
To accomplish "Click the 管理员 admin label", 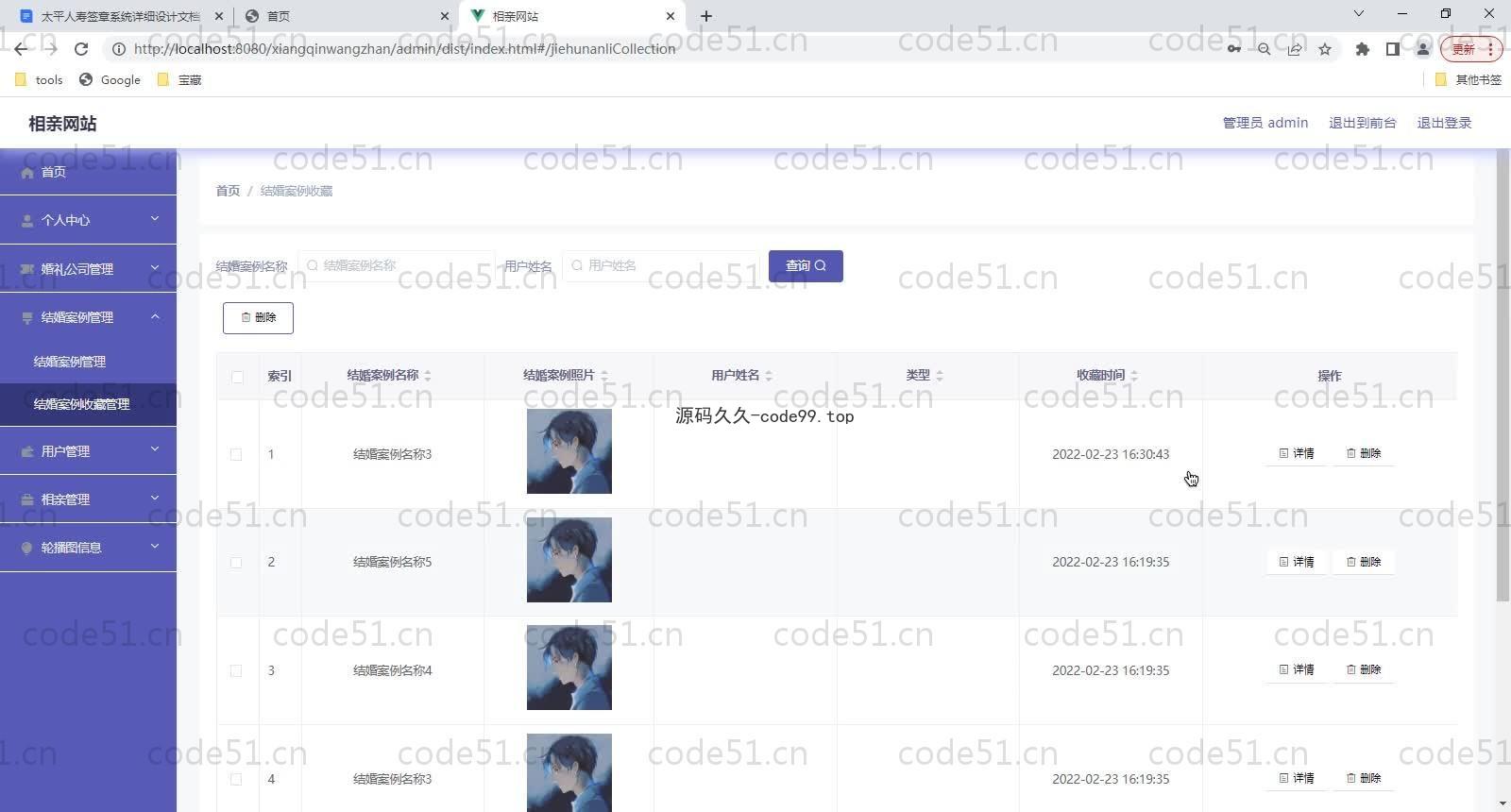I will coord(1265,123).
